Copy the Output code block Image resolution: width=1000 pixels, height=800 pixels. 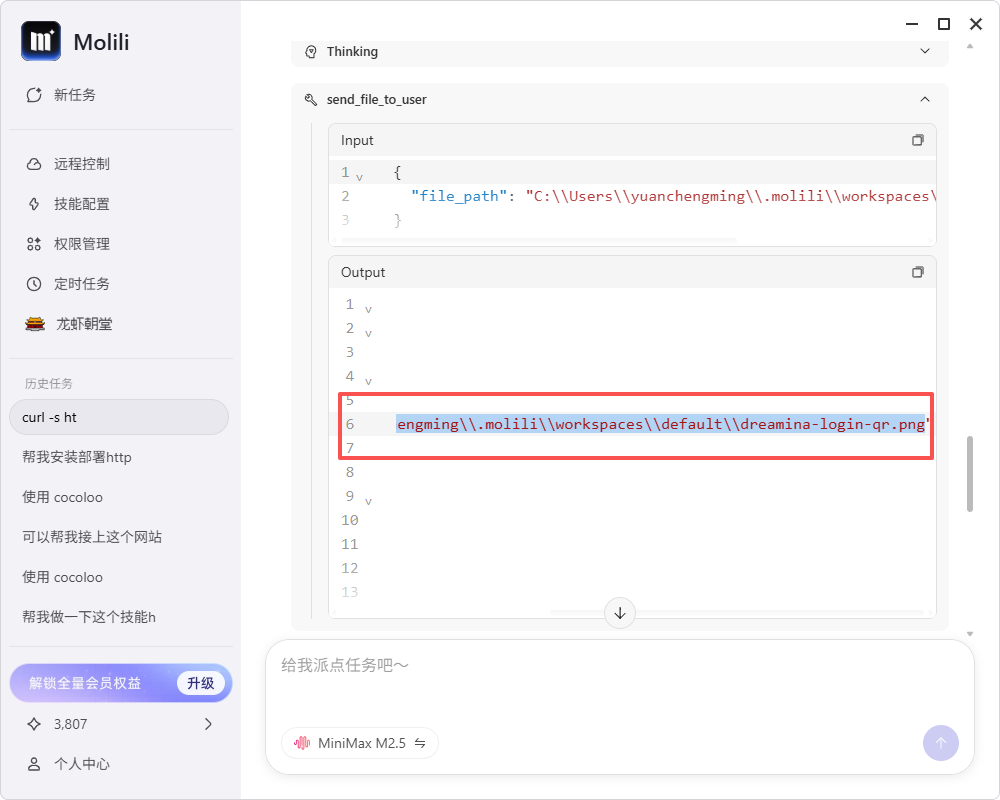click(x=917, y=272)
